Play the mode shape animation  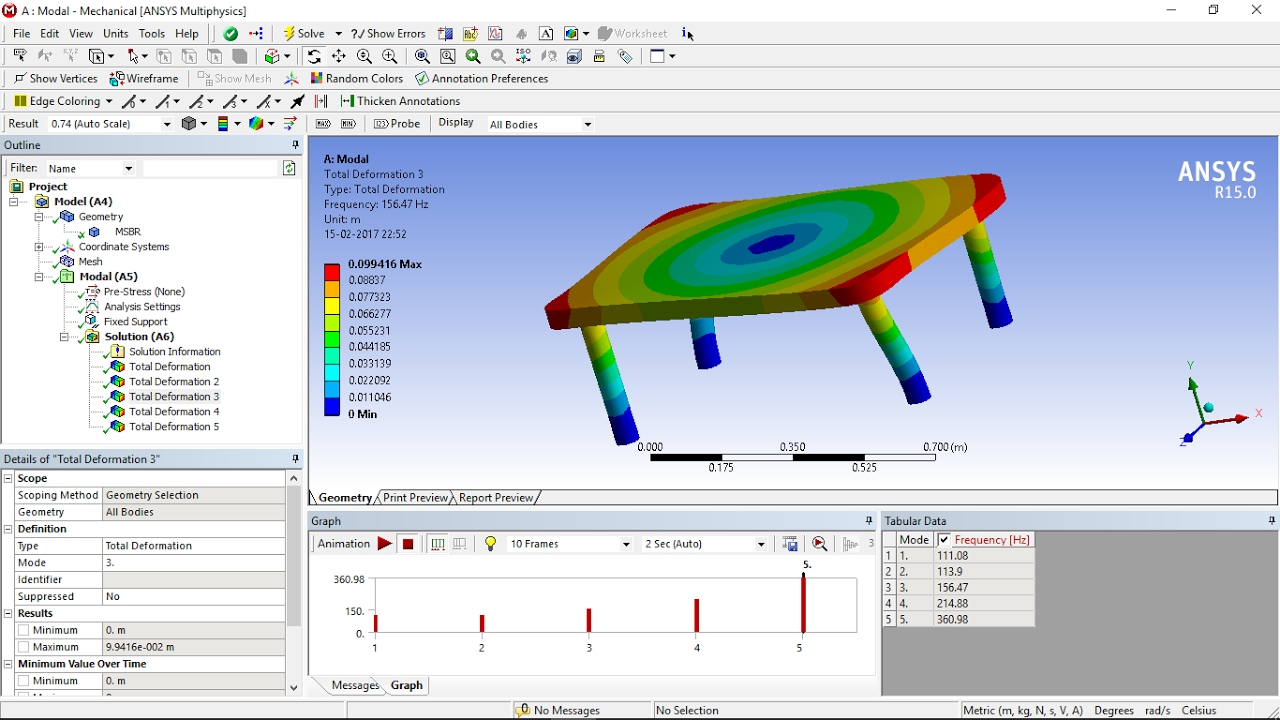384,544
